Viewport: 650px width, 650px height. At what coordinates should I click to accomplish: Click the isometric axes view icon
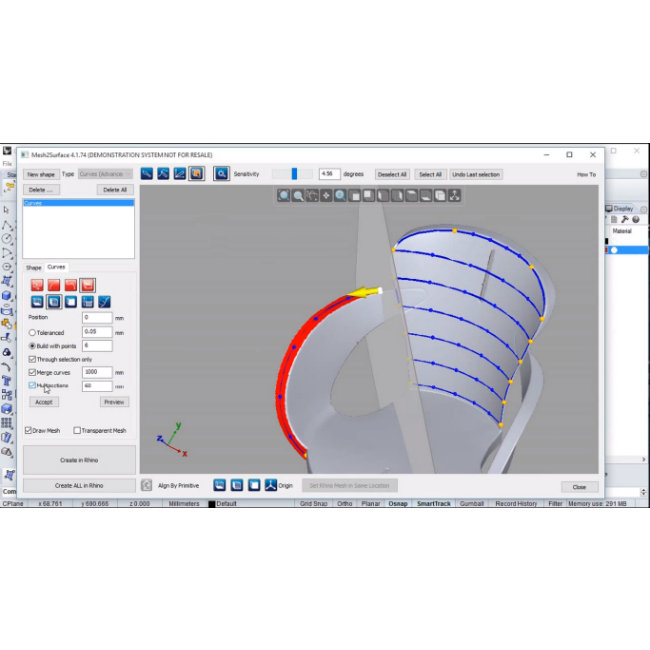(x=454, y=195)
